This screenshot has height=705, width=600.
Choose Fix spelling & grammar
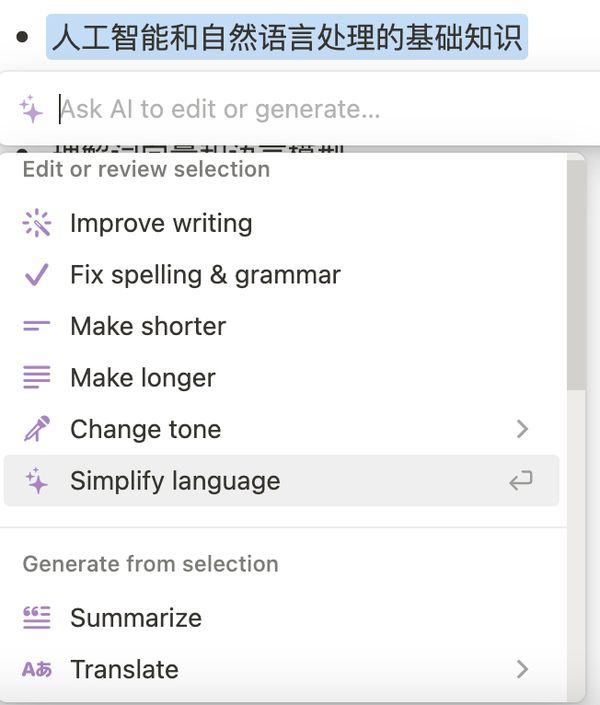pos(205,275)
